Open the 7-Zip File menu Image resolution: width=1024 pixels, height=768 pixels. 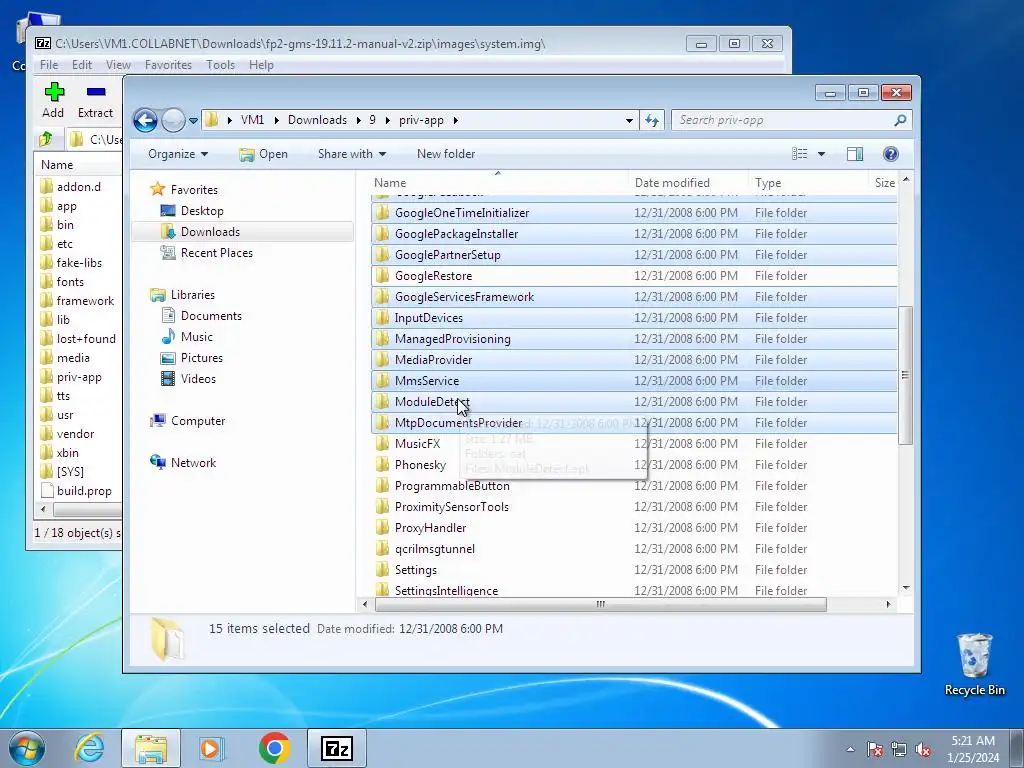(x=49, y=65)
